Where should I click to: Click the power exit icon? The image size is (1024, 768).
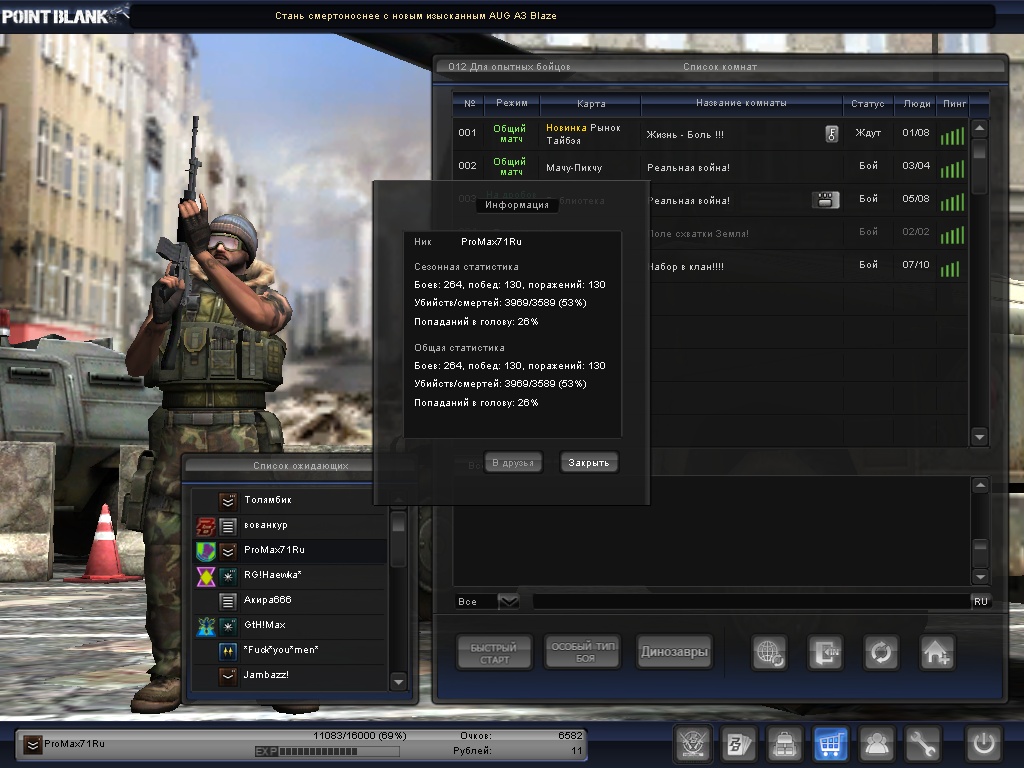click(984, 743)
